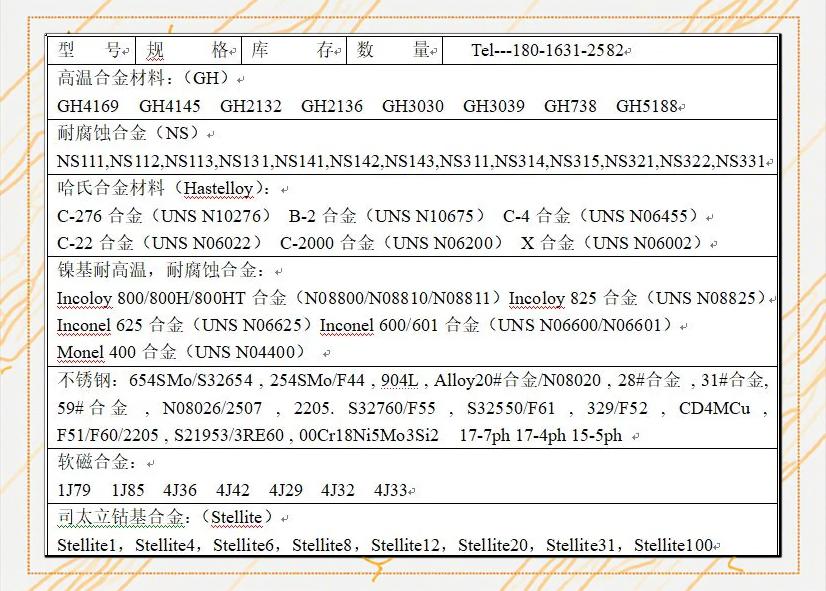Click C-4 合金(UNS N06455)
Screen dimensions: 826x591
click(x=602, y=216)
